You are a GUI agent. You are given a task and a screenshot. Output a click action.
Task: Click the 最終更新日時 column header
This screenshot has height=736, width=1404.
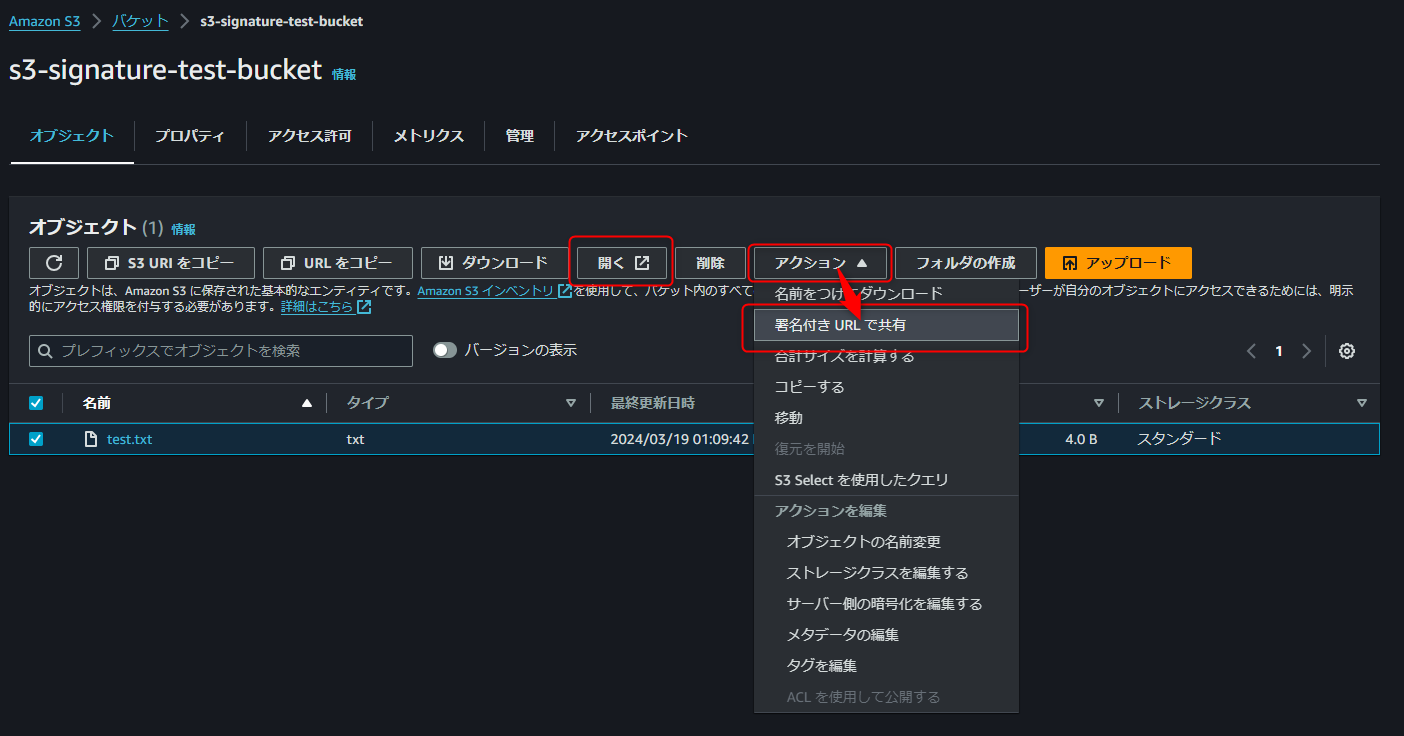[653, 403]
